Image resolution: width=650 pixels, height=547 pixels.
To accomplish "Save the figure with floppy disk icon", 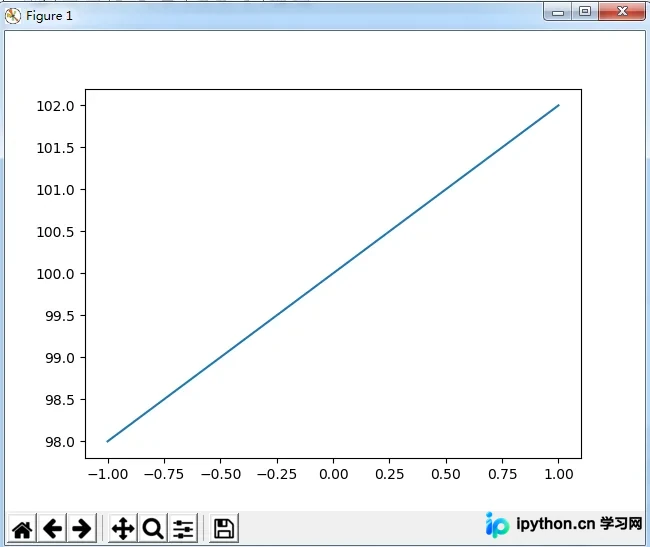I will [x=224, y=528].
